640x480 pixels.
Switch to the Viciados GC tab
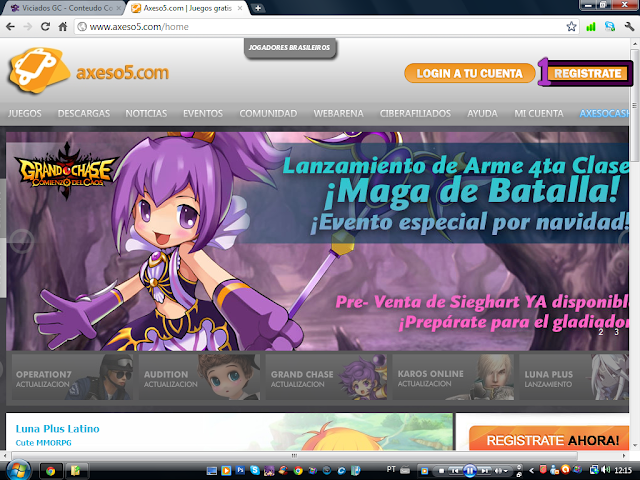[65, 8]
